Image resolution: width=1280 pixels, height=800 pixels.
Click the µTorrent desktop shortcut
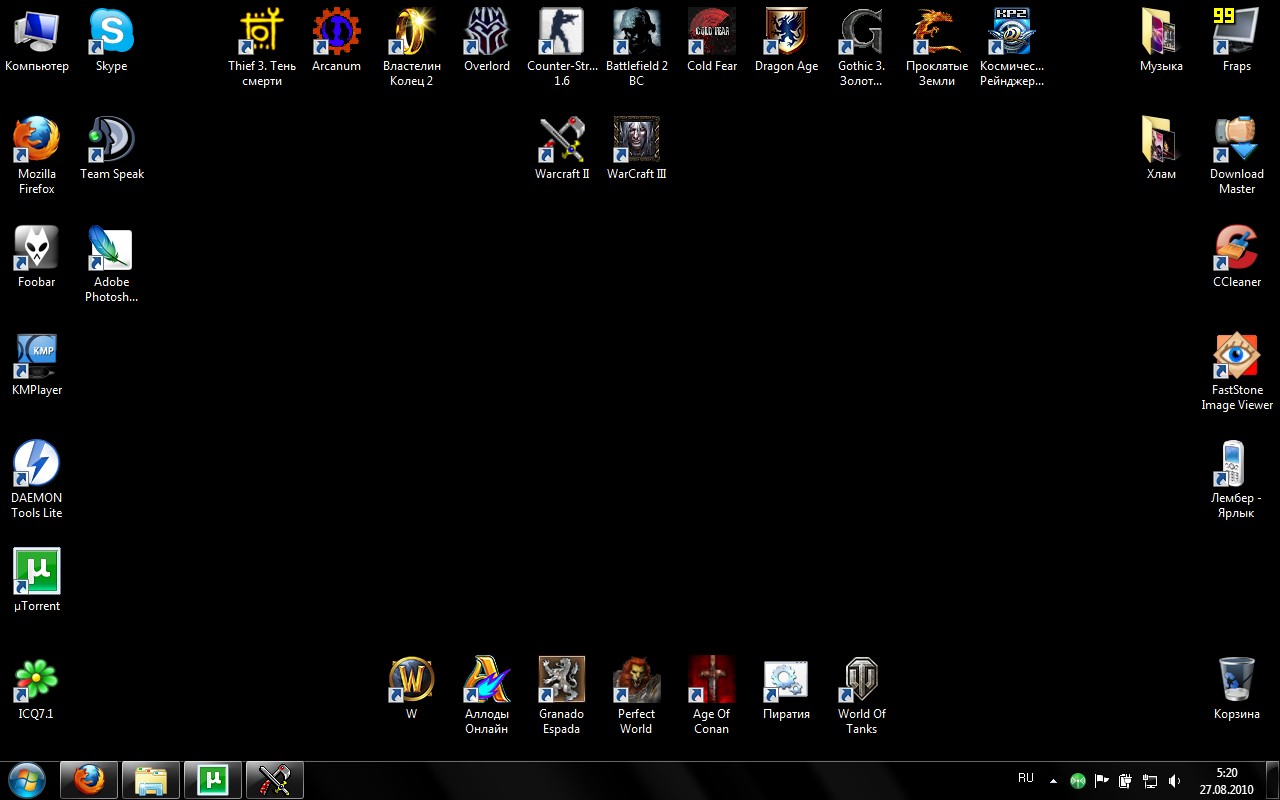pos(37,580)
